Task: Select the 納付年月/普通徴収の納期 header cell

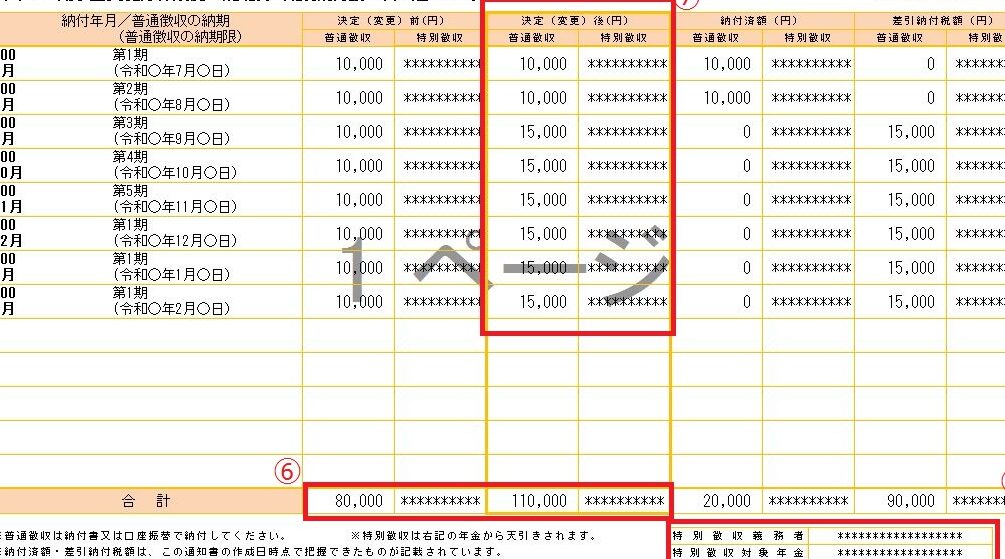Action: pos(150,28)
